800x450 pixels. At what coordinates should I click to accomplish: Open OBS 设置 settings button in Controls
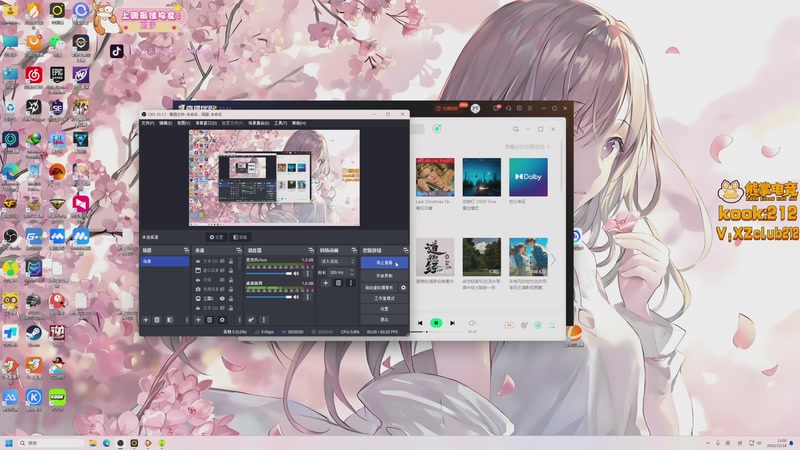pos(384,309)
